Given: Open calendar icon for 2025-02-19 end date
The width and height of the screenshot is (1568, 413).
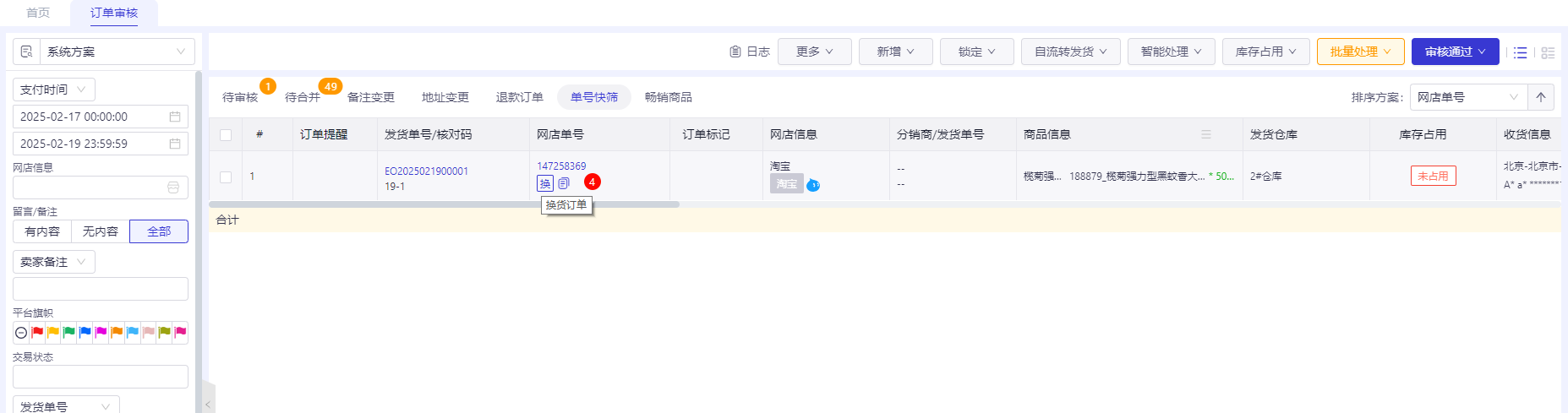Looking at the screenshot, I should [x=175, y=144].
